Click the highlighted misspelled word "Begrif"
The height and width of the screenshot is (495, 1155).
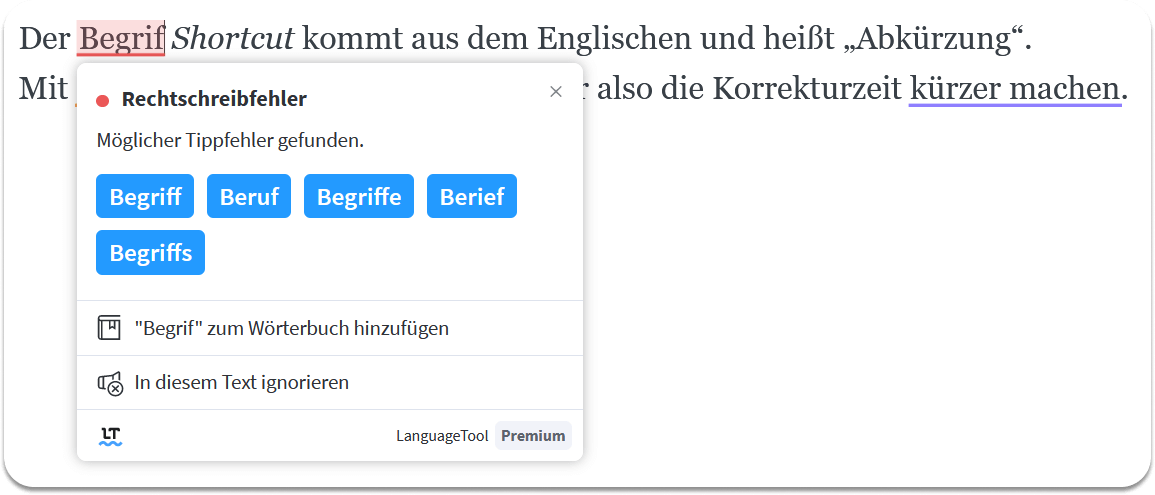122,38
